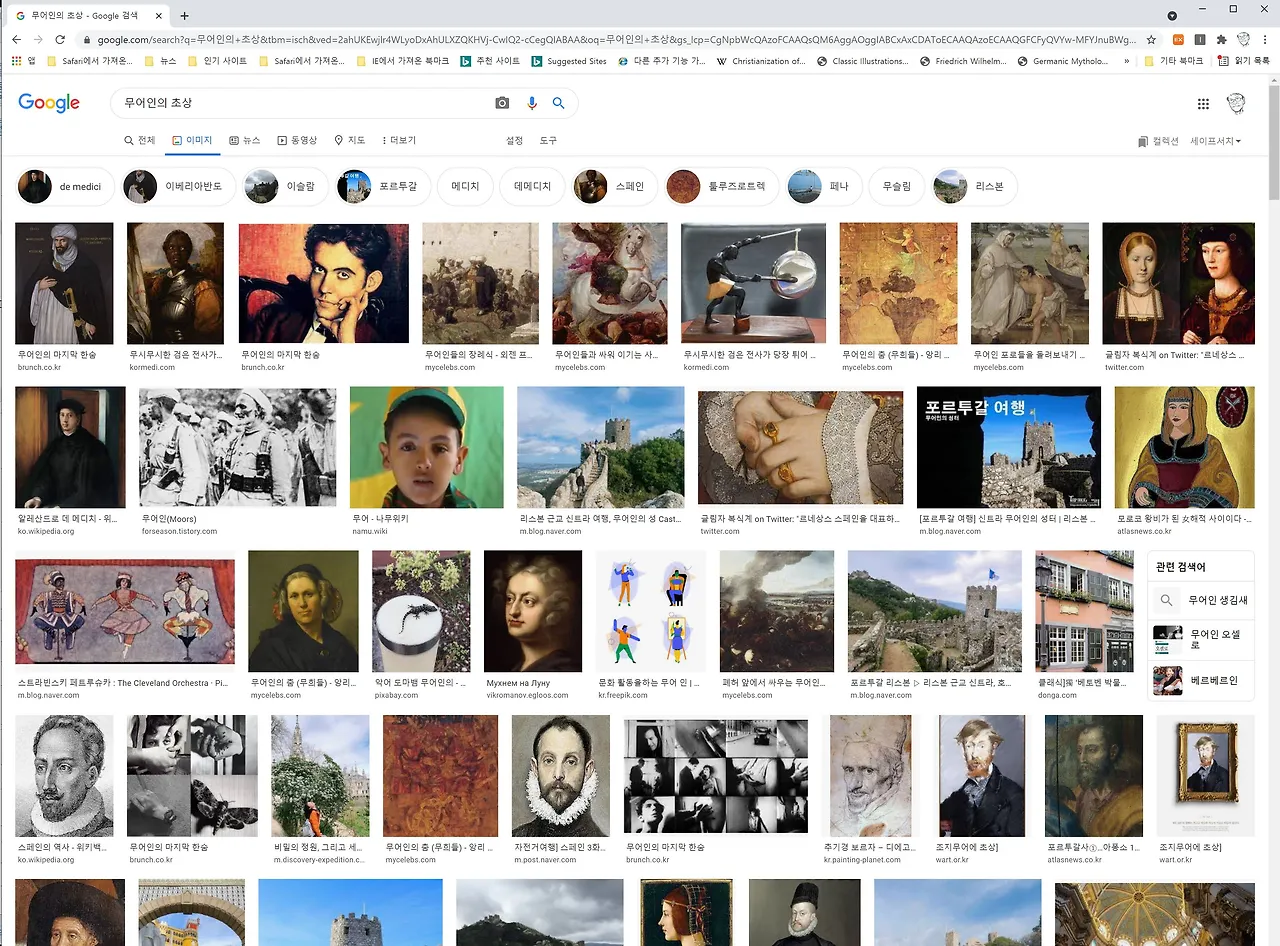This screenshot has width=1280, height=946.
Task: Expand the 더보기 search menu
Action: (x=398, y=141)
